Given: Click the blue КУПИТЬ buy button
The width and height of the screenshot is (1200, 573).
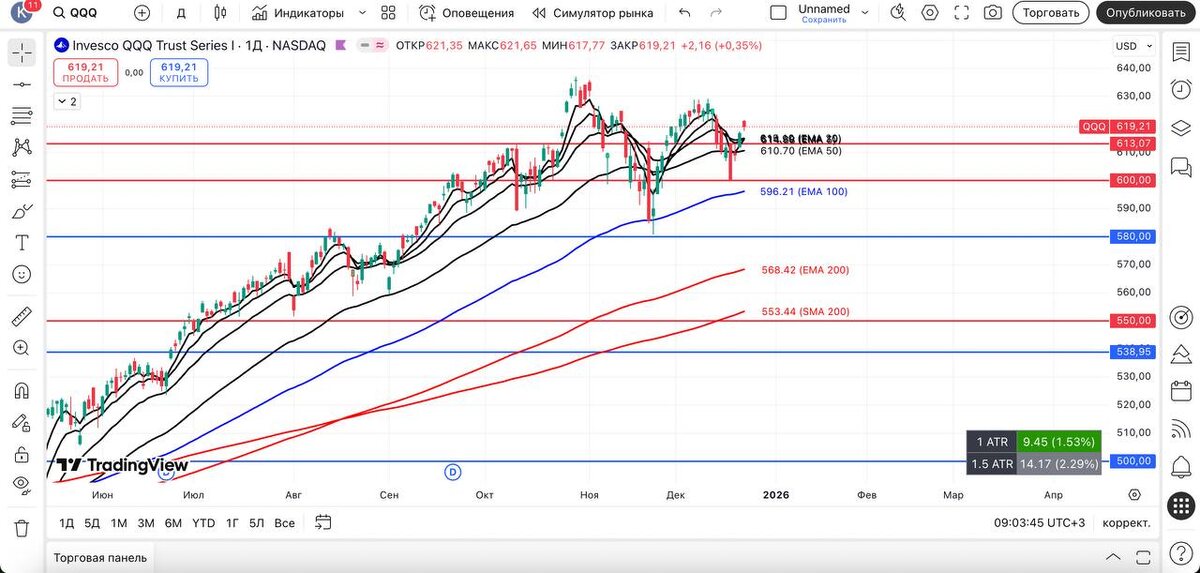Looking at the screenshot, I should point(179,72).
